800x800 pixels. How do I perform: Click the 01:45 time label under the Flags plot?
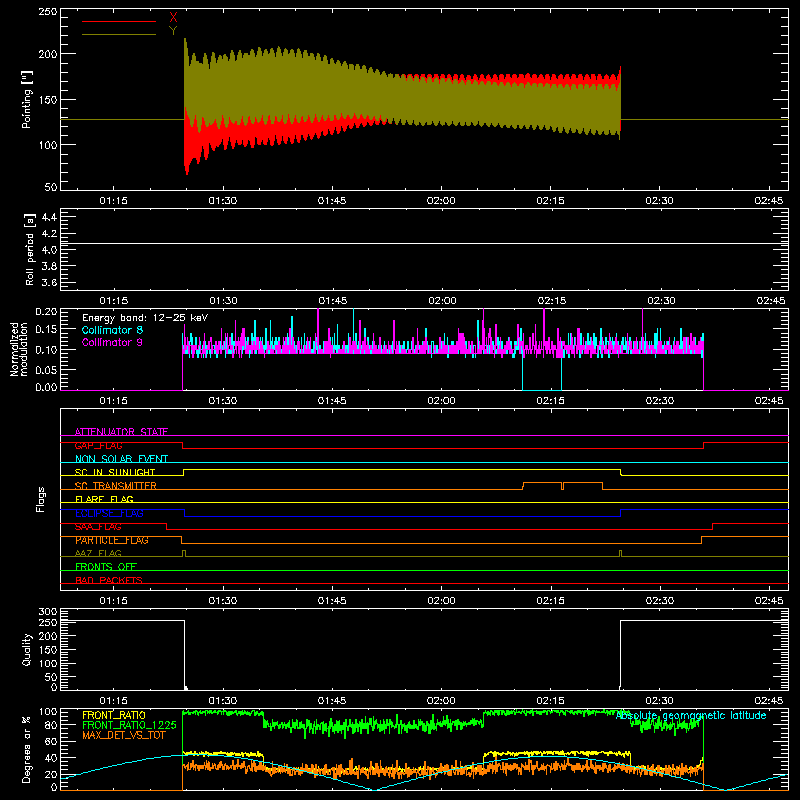point(332,601)
